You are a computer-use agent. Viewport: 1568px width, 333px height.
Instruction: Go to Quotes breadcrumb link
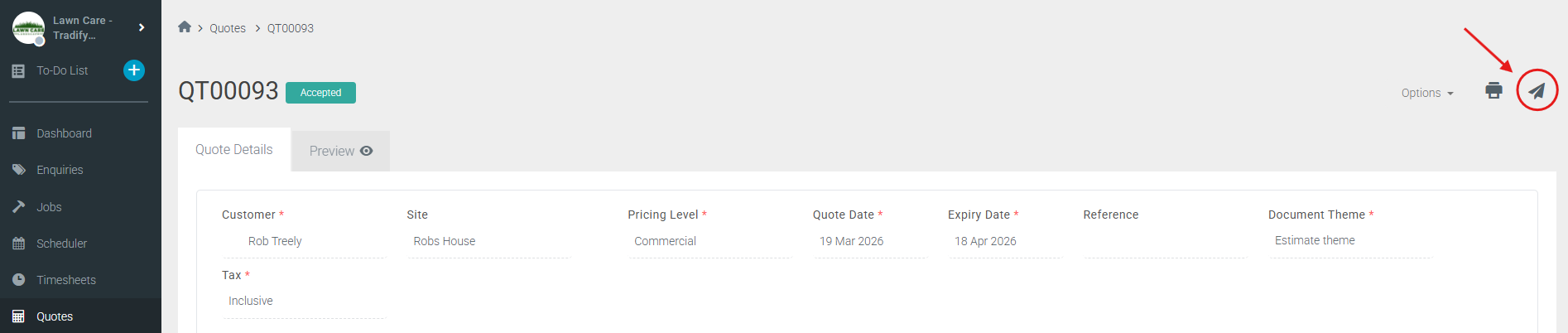click(x=227, y=28)
